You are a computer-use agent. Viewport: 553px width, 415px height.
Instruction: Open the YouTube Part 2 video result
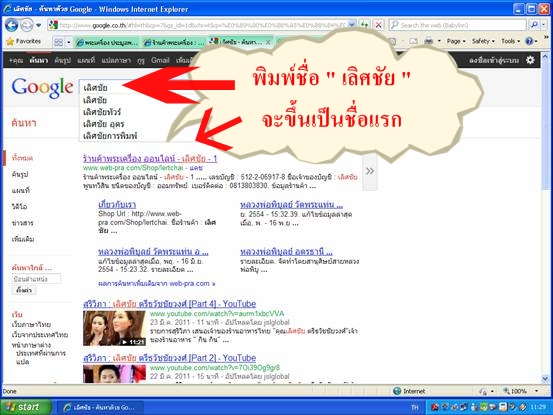pyautogui.click(x=169, y=358)
